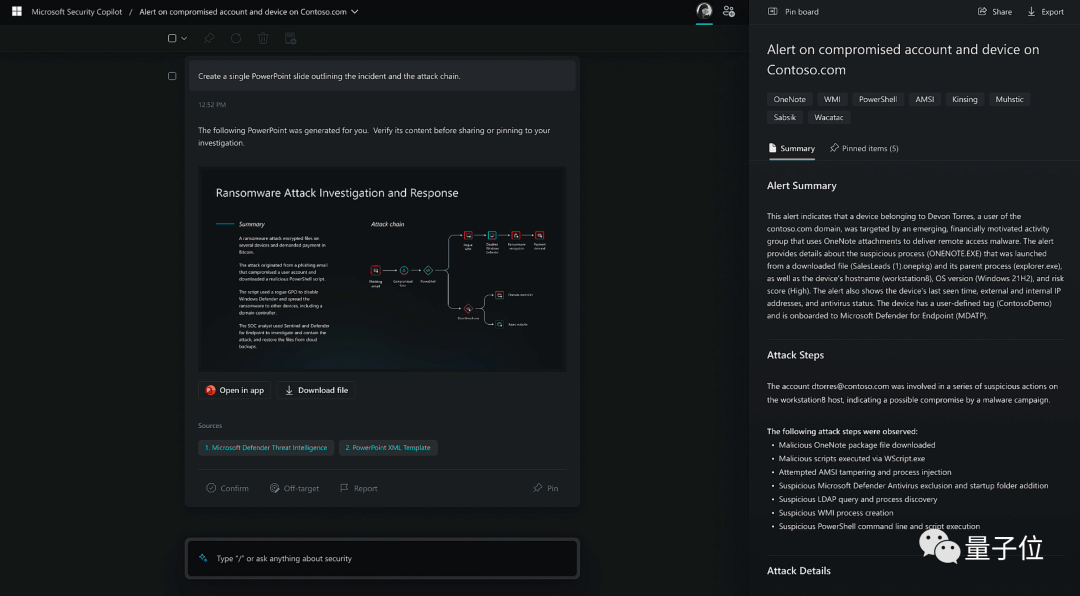Select the AMSI tag

[924, 99]
